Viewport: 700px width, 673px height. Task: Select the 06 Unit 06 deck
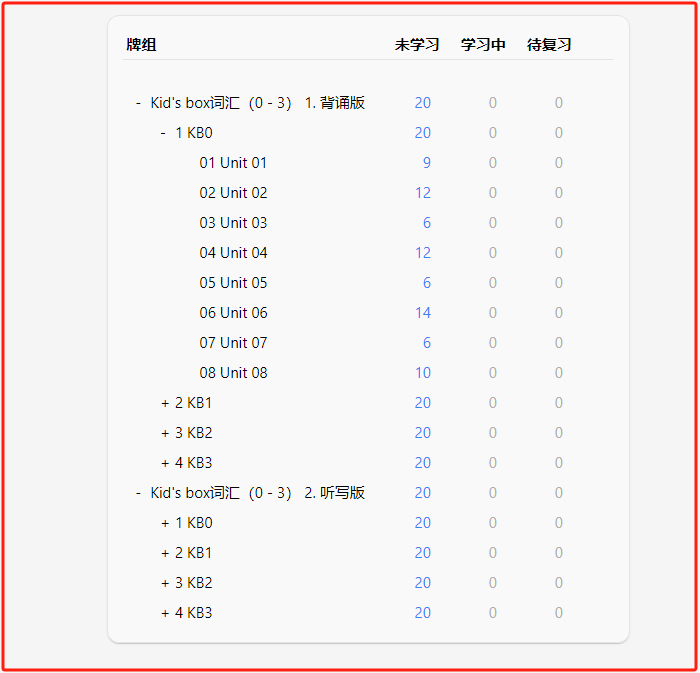point(233,313)
